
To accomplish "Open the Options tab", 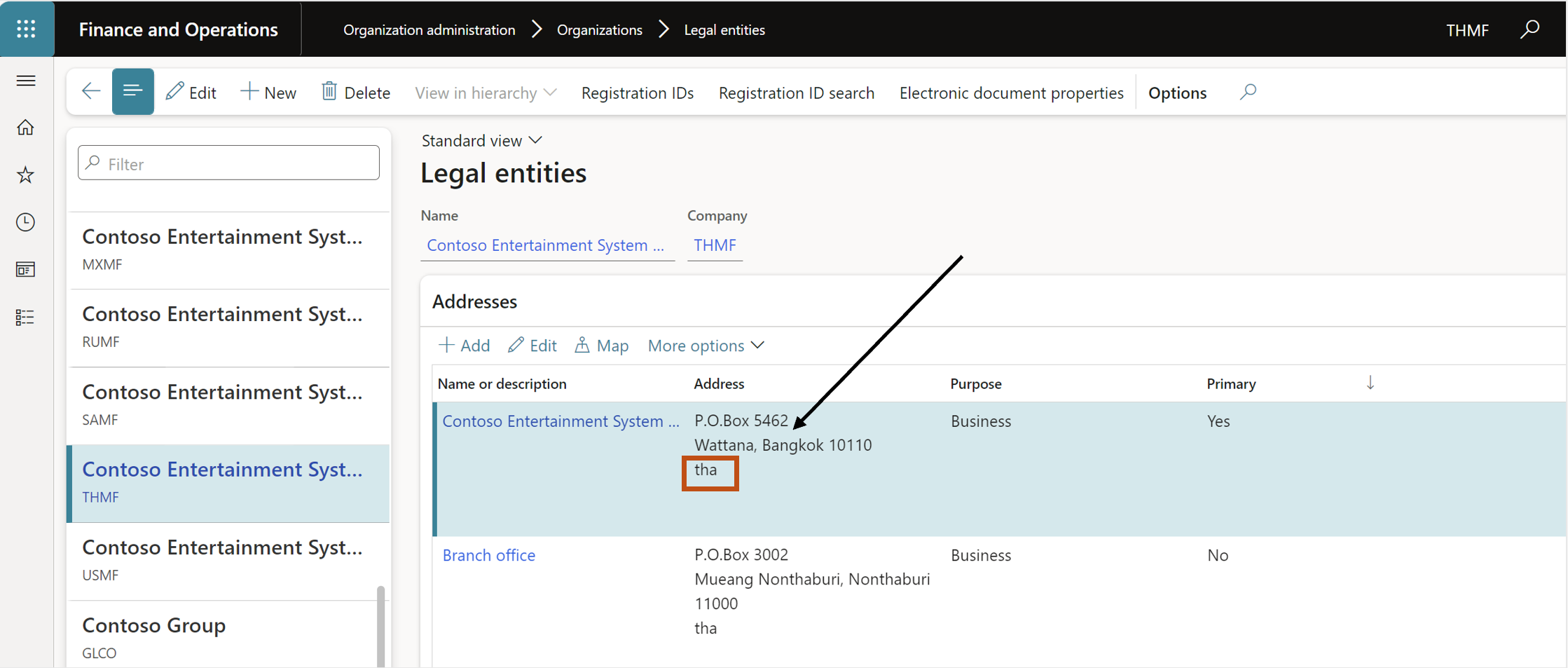I will (1177, 93).
